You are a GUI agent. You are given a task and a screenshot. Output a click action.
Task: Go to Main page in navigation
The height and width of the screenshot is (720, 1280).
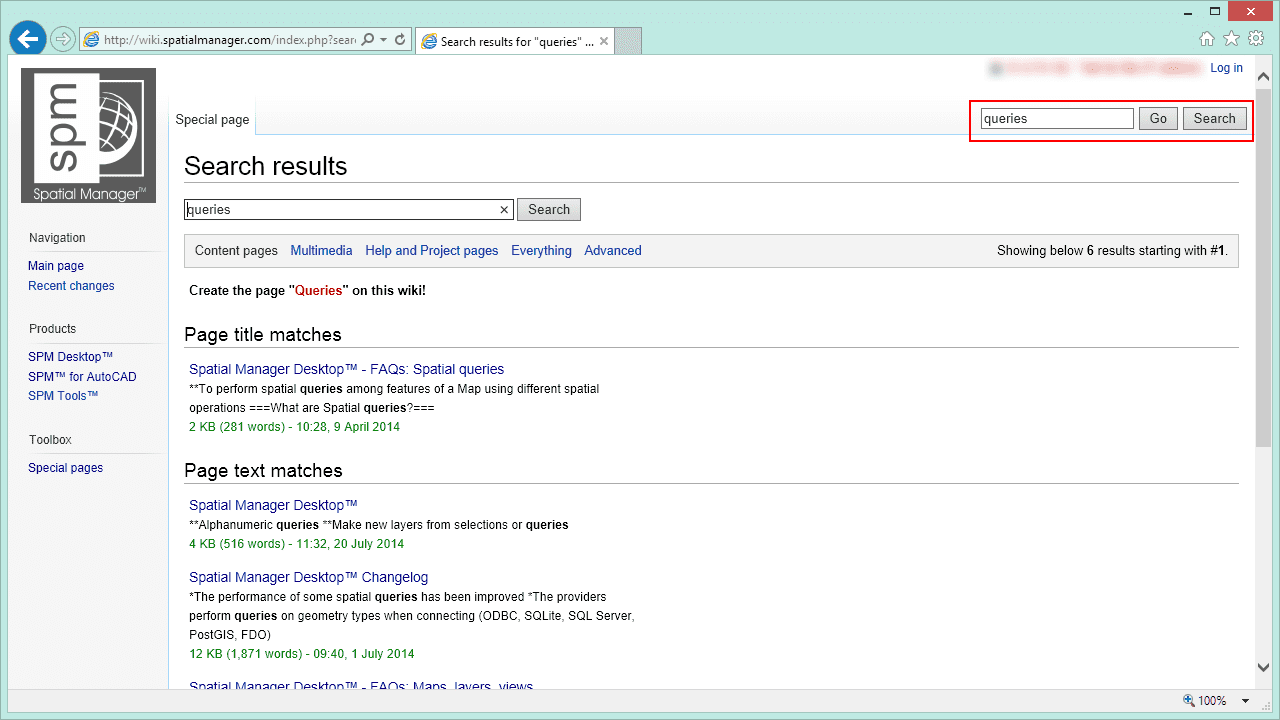[56, 266]
